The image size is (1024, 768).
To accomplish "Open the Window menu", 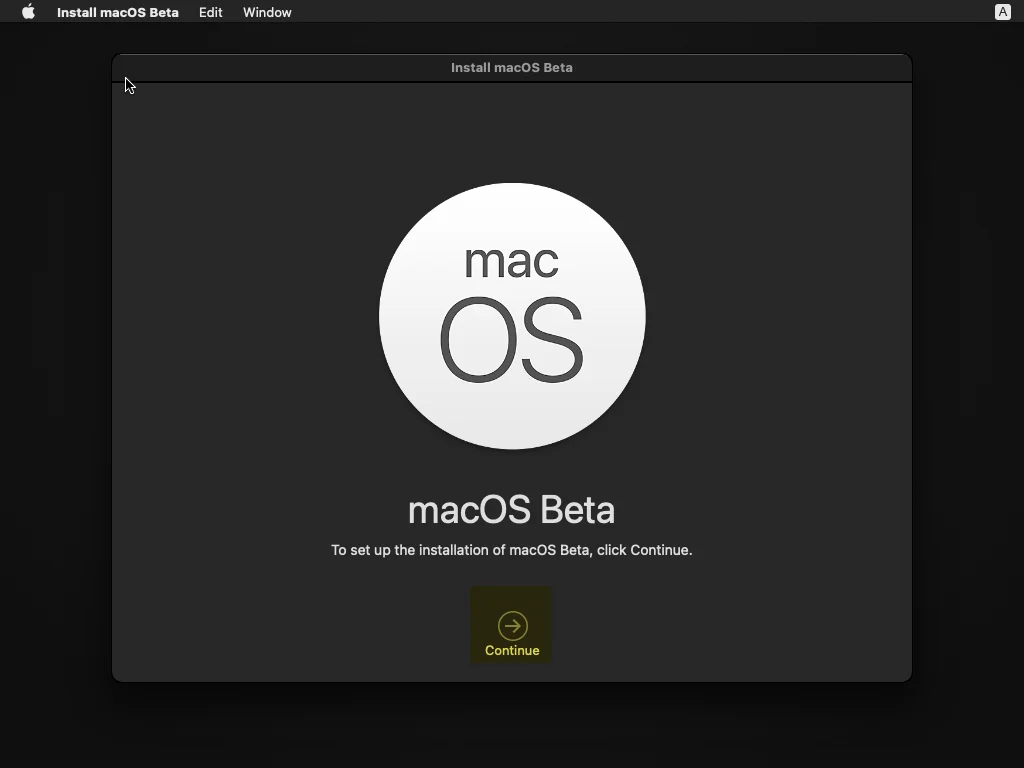I will click(x=267, y=12).
